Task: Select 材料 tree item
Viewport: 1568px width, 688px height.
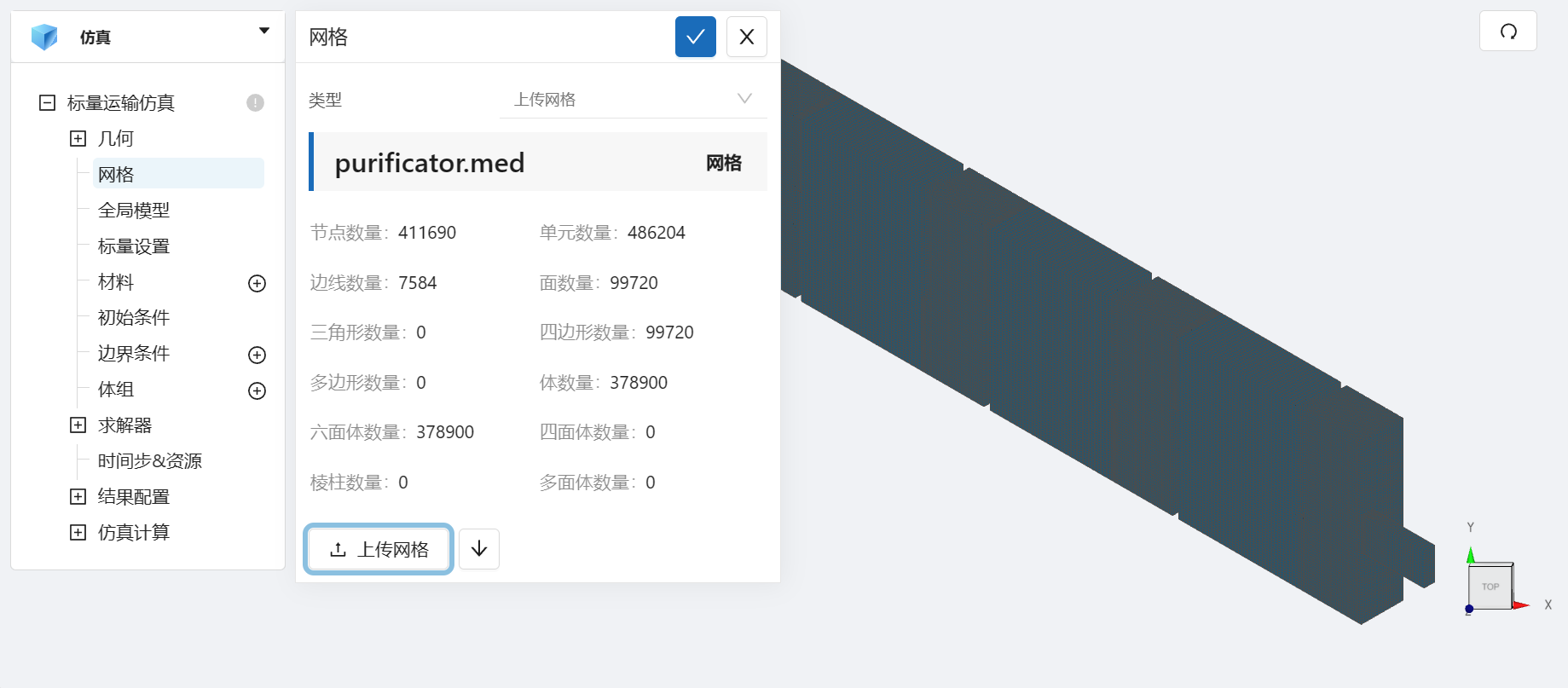Action: pyautogui.click(x=116, y=282)
